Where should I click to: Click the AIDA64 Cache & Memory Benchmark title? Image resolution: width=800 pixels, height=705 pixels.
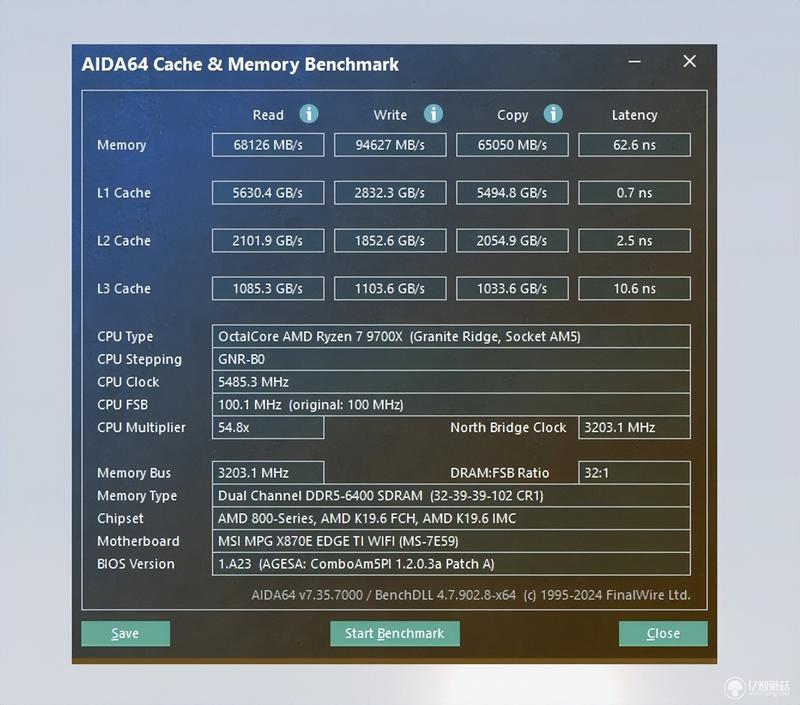240,64
